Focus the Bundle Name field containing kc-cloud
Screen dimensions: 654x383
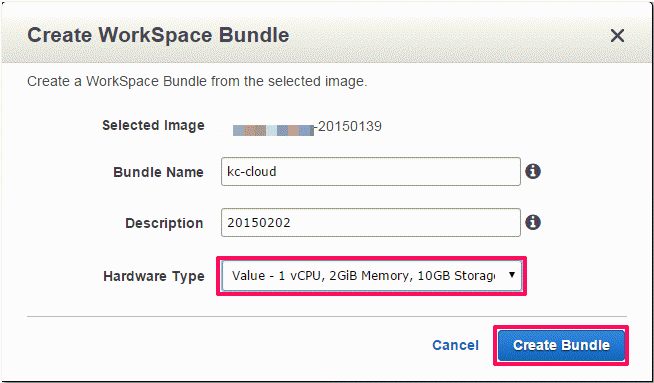point(371,171)
